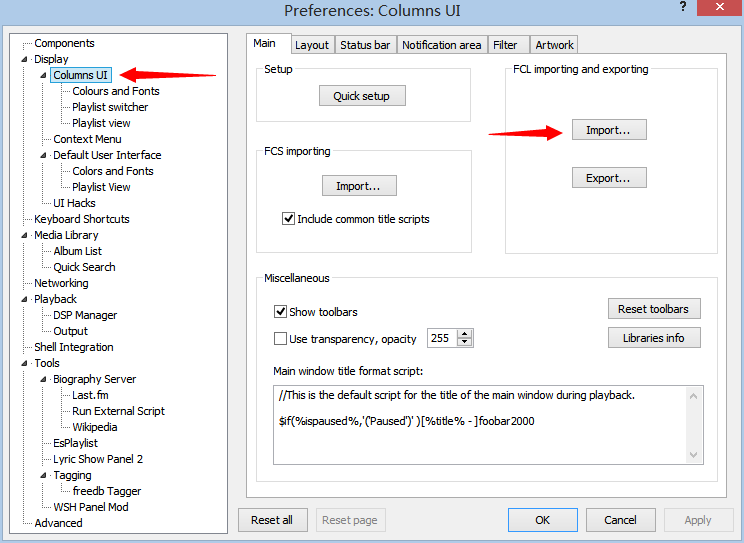Collapse the Columns UI tree node
Screen dimensions: 744x543
(43, 75)
